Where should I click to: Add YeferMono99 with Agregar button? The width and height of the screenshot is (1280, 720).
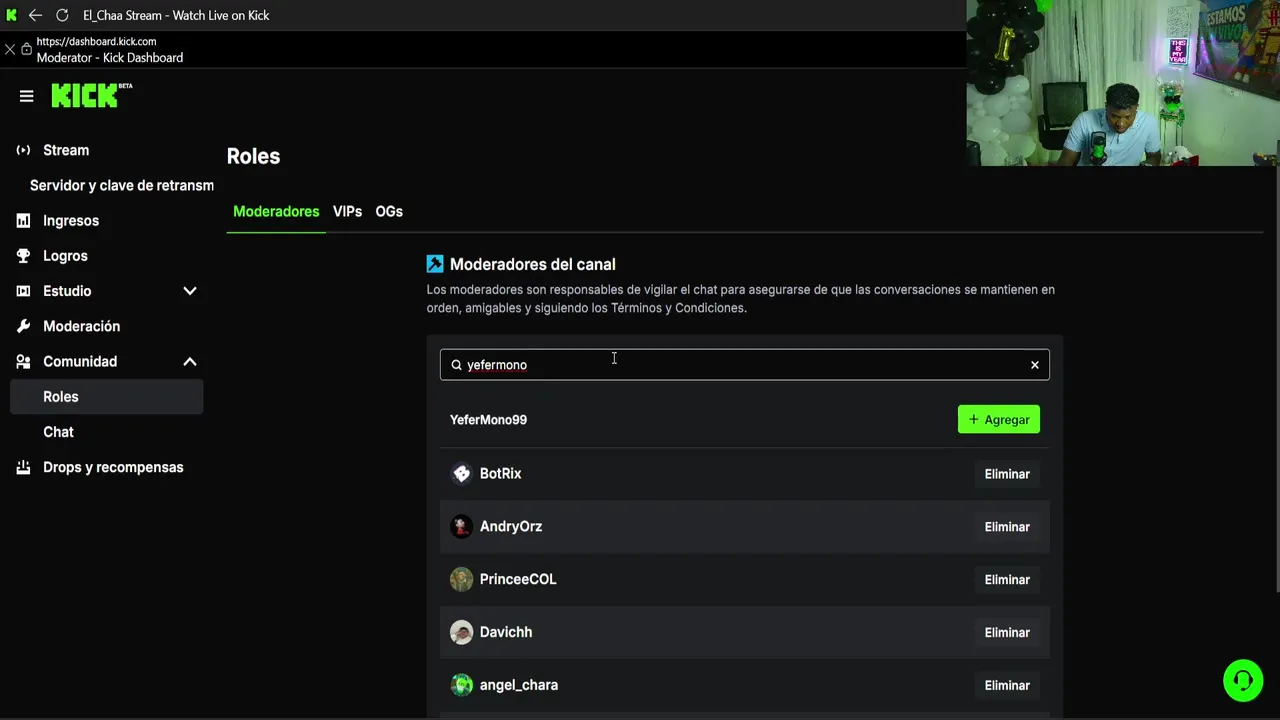[999, 419]
